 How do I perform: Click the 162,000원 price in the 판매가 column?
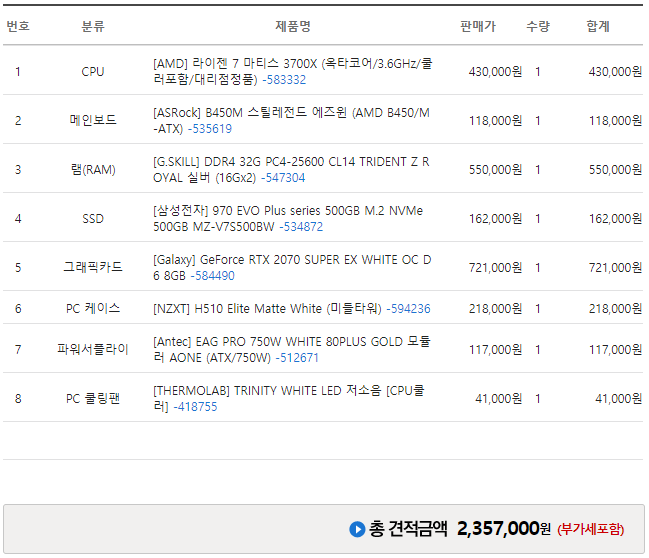pyautogui.click(x=495, y=218)
